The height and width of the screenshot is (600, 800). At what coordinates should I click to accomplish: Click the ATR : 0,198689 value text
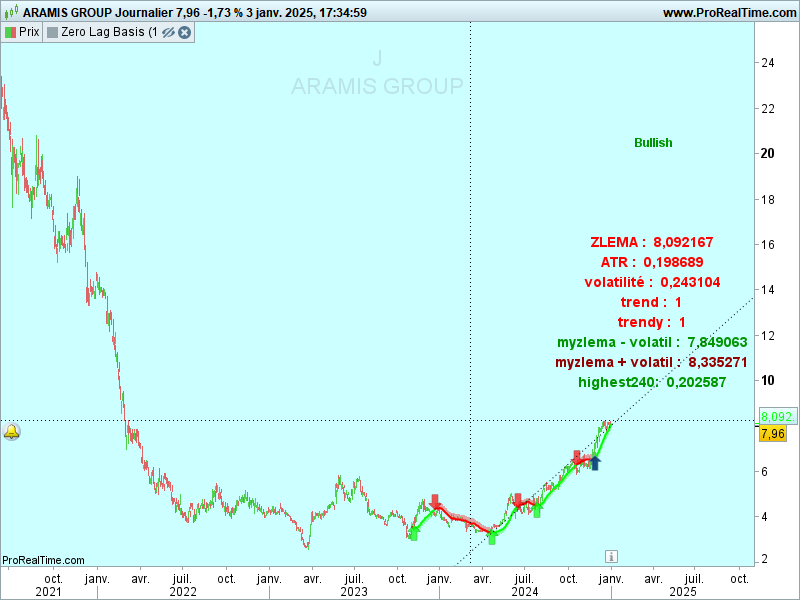652,262
